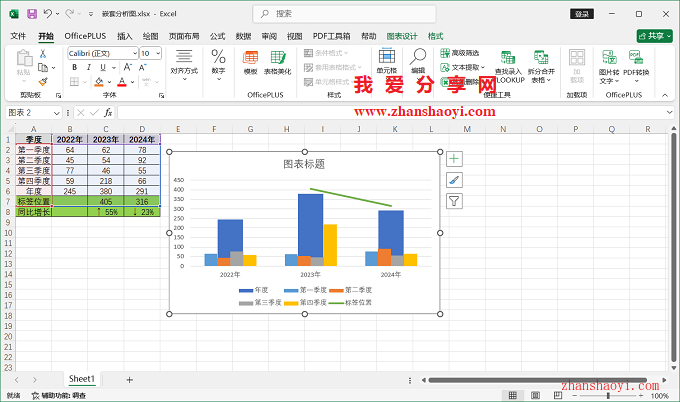Switch to the Formulas tab

pos(217,36)
